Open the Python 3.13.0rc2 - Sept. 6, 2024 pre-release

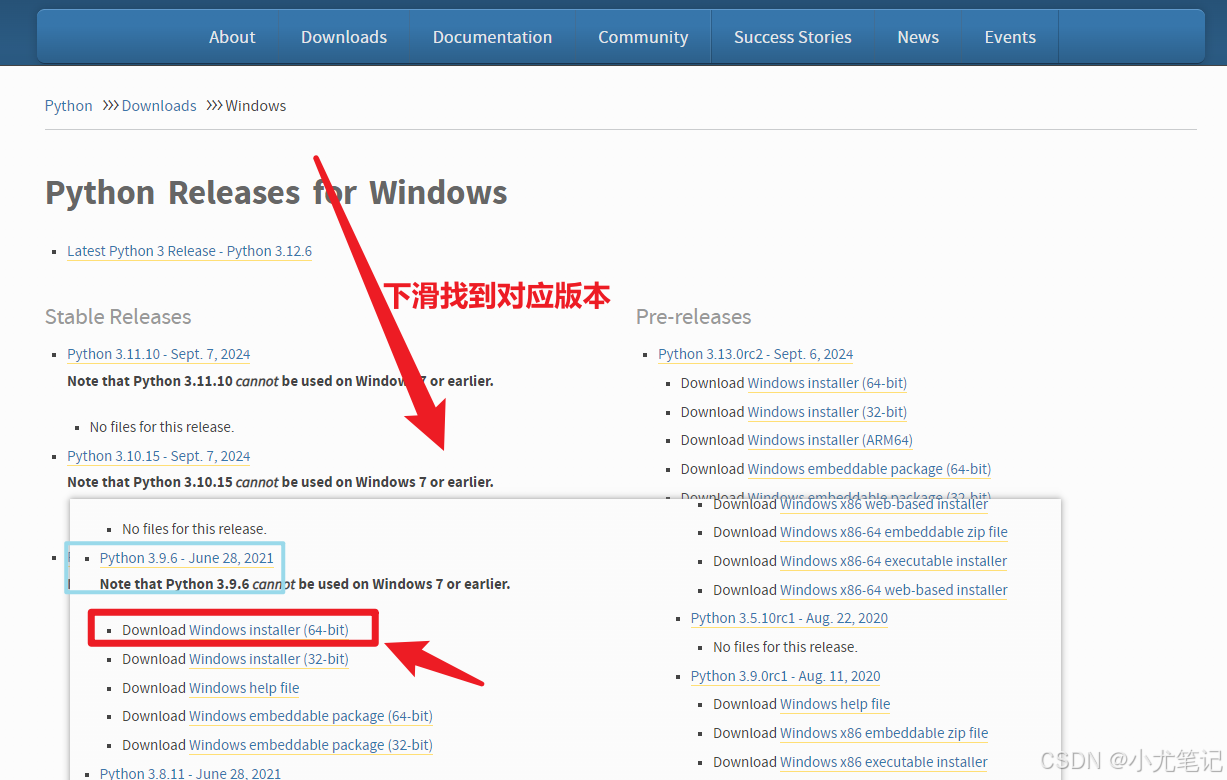pyautogui.click(x=756, y=354)
